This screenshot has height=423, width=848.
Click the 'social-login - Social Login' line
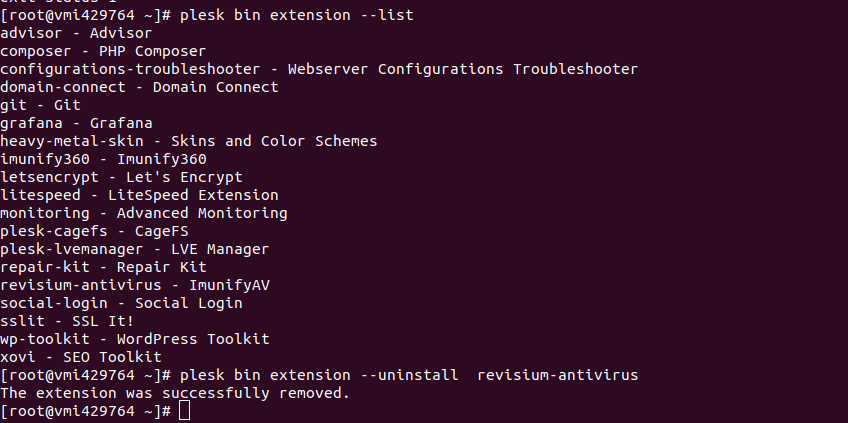121,303
